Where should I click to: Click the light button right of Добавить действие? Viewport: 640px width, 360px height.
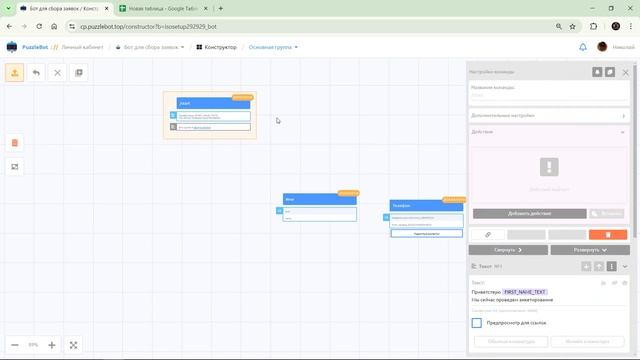tap(607, 213)
